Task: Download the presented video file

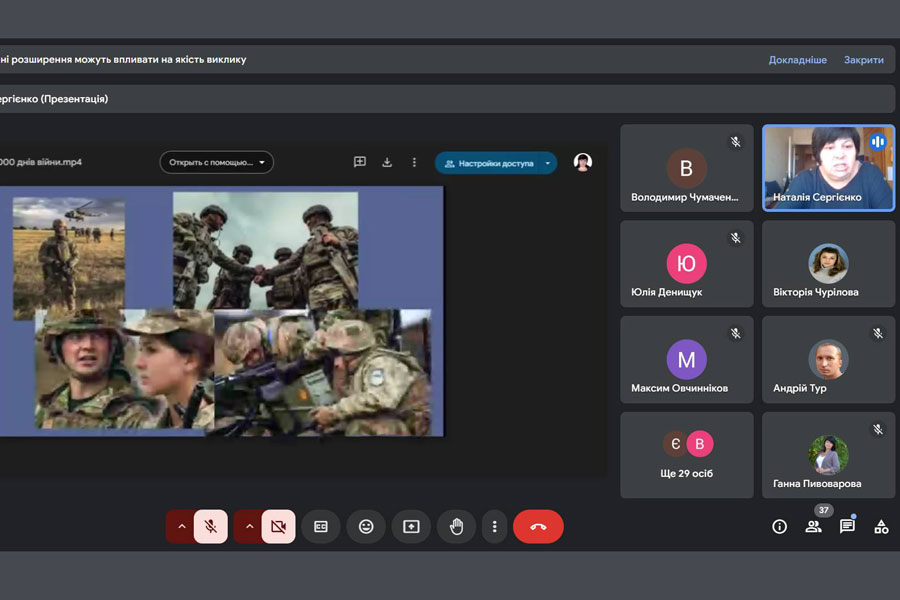Action: 387,162
